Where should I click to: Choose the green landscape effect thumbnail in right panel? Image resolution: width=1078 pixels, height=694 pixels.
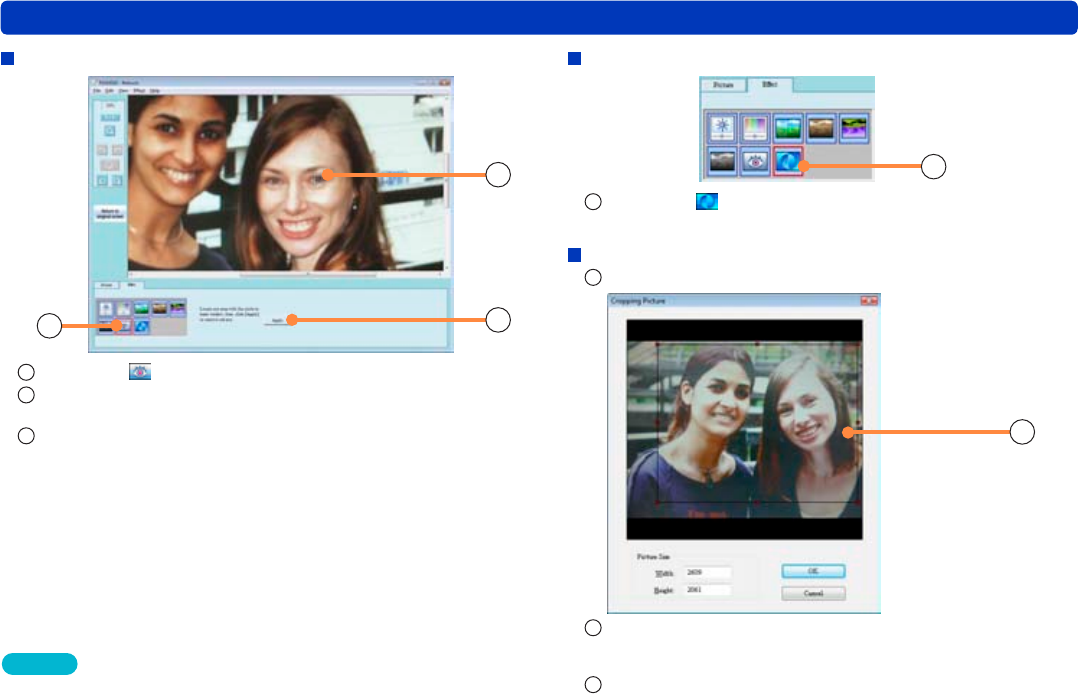788,127
